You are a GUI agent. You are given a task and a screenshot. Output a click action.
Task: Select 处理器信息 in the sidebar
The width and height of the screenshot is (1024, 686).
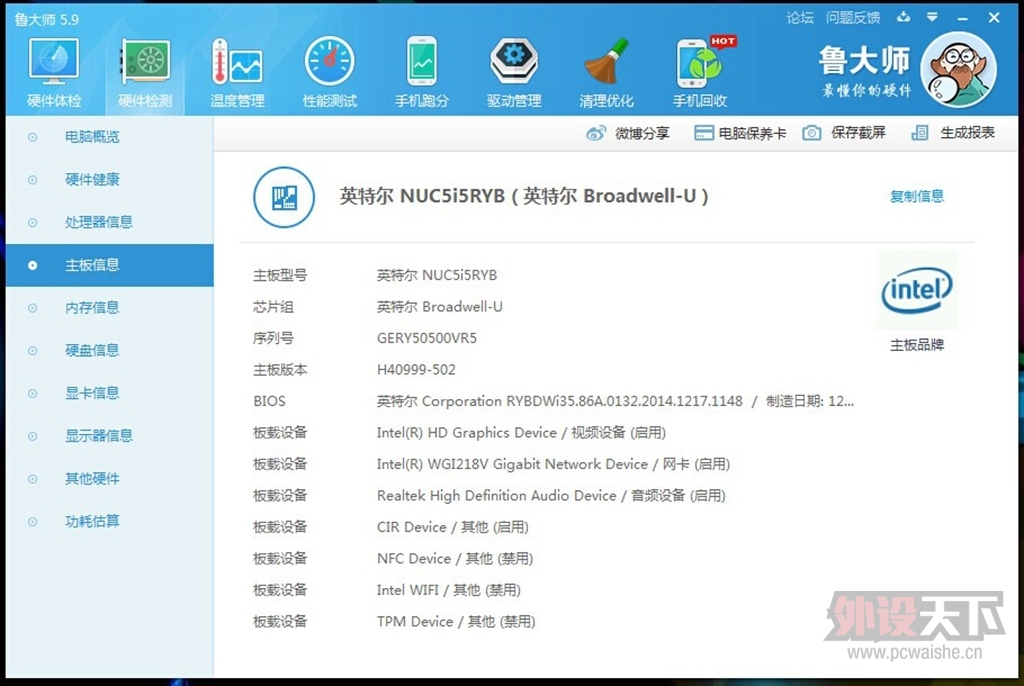tap(98, 222)
